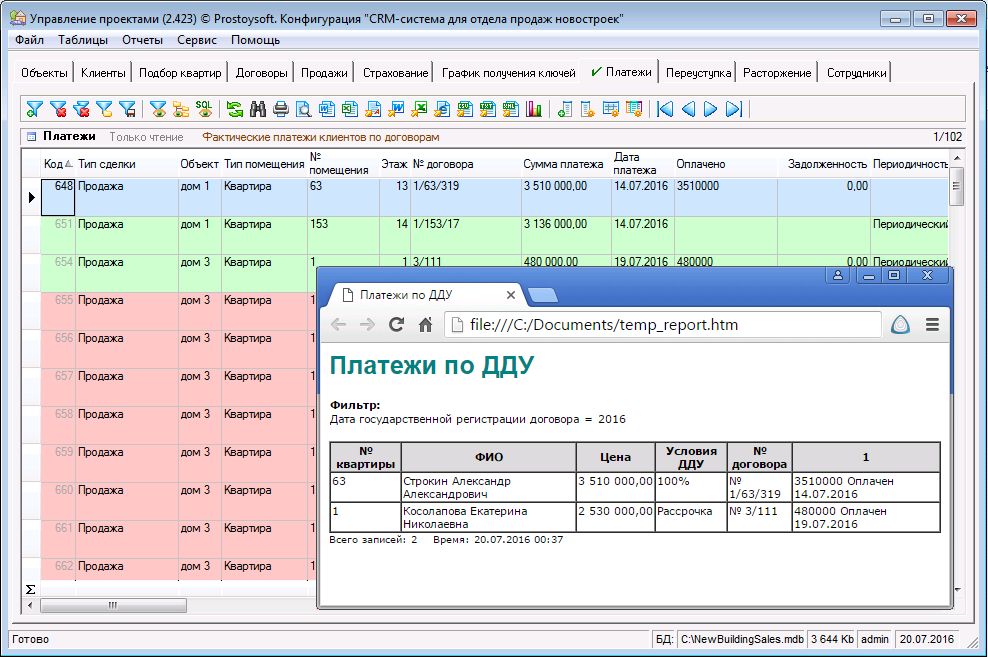Click the SQL query view icon
Screen dimensions: 988x657
tap(204, 109)
